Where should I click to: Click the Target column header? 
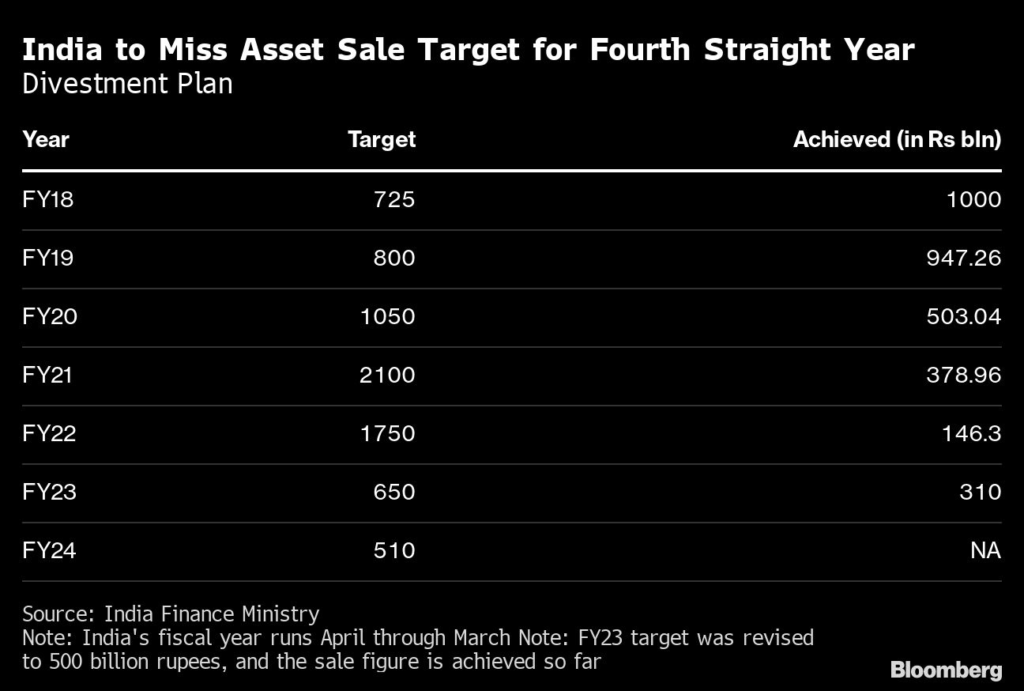point(381,139)
